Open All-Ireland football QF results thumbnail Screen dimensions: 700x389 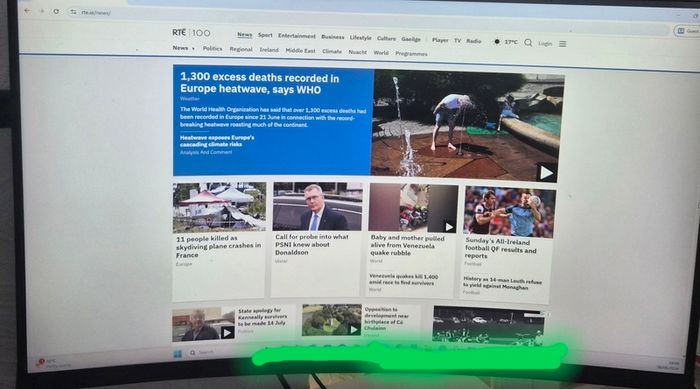(509, 212)
